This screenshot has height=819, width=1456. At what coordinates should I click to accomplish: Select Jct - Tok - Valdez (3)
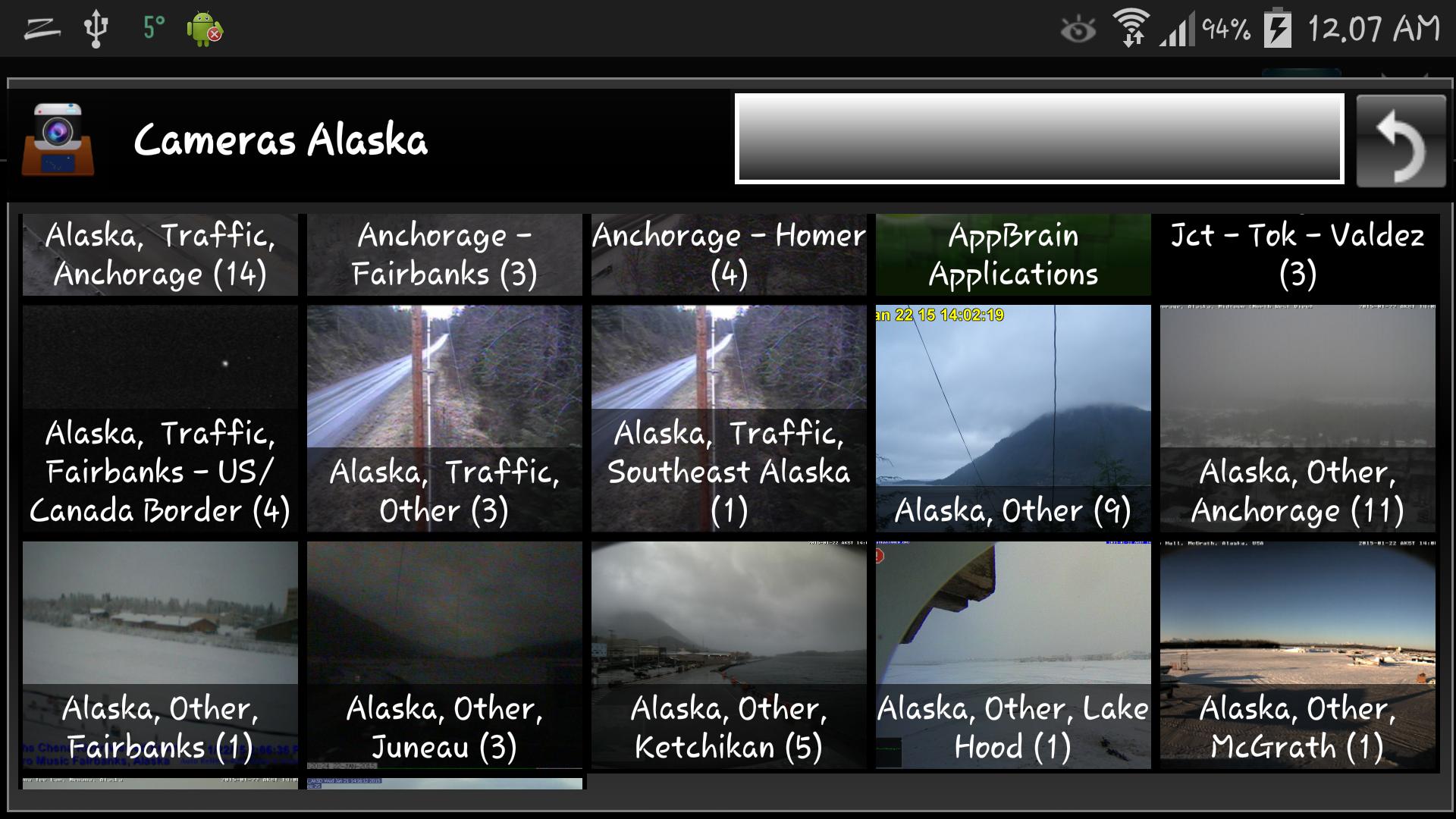[x=1298, y=255]
